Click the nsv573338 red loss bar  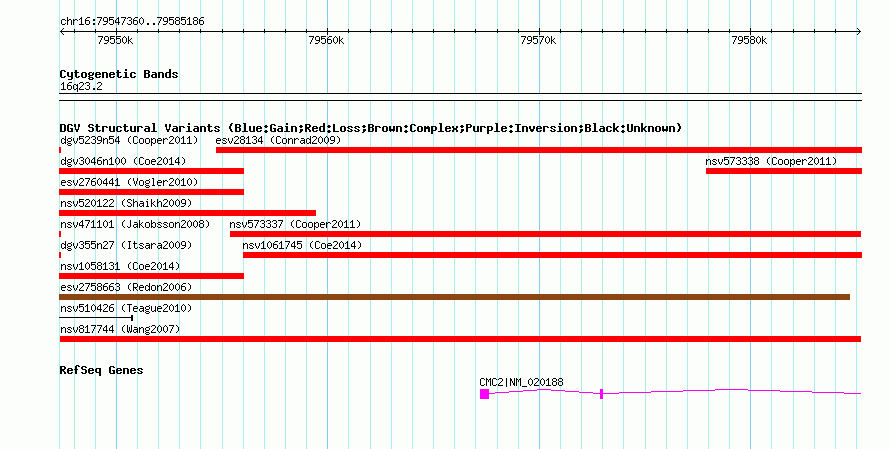pos(784,171)
